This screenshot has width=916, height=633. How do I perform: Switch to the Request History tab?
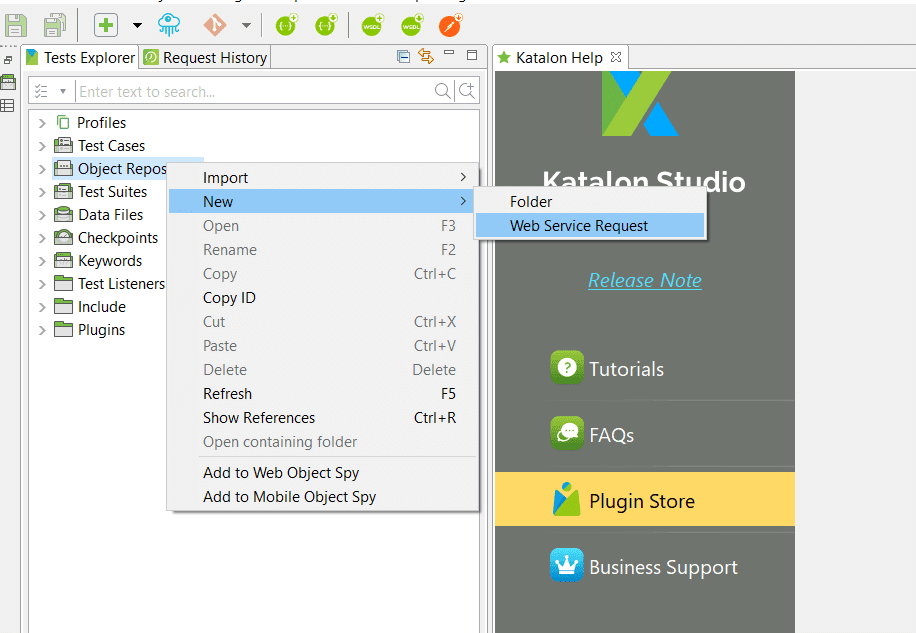(x=205, y=57)
